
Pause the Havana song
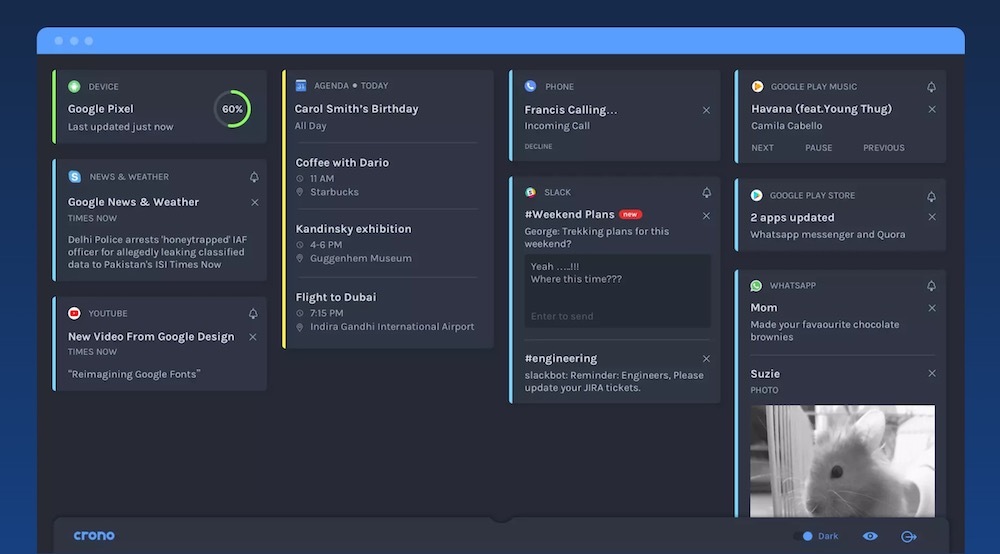(818, 148)
